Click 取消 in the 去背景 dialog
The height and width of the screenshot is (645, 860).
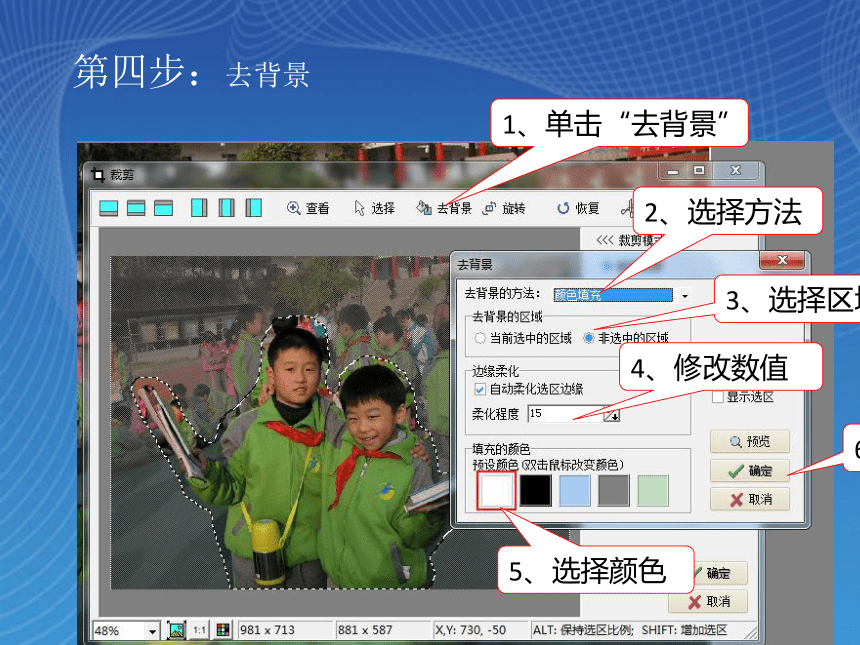[750, 500]
